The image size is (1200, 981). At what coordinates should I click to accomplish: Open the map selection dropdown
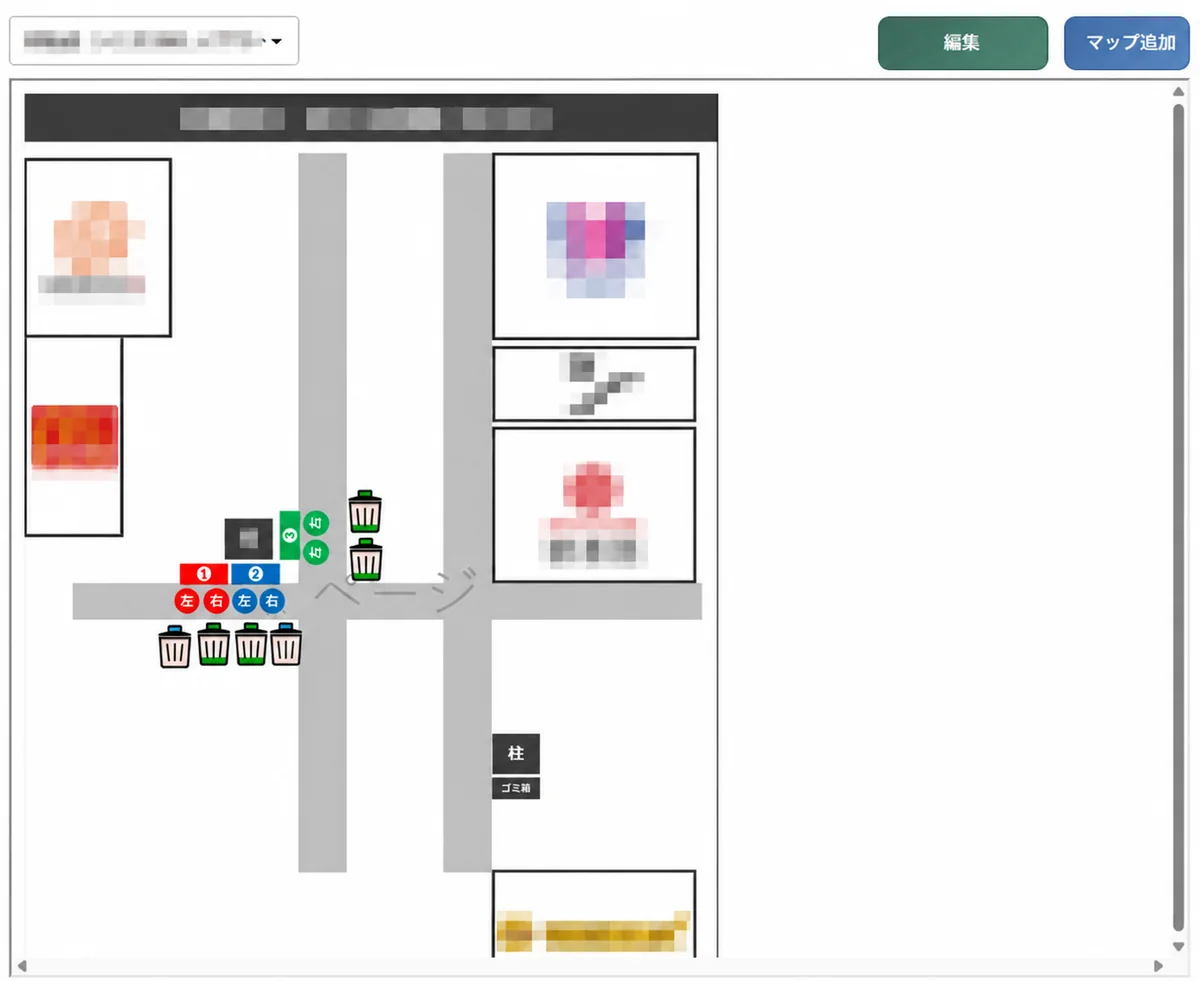[x=154, y=41]
